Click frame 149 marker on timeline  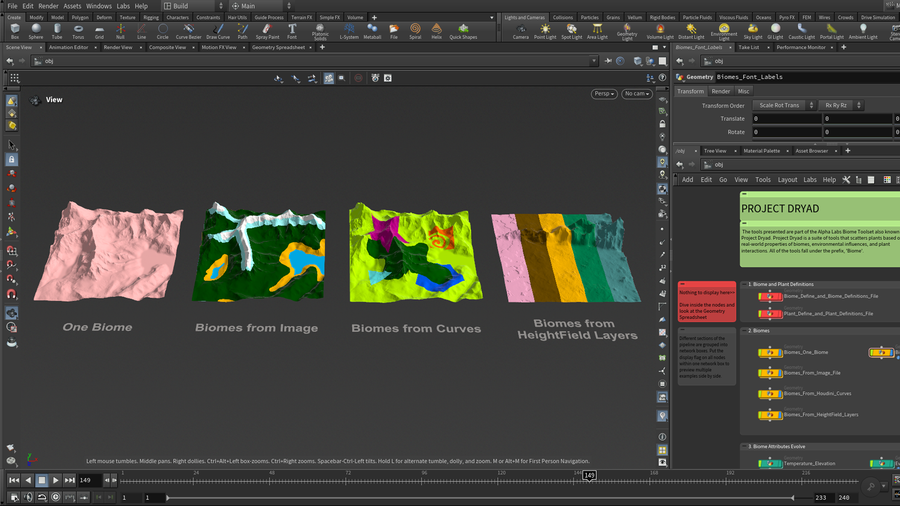tap(590, 475)
